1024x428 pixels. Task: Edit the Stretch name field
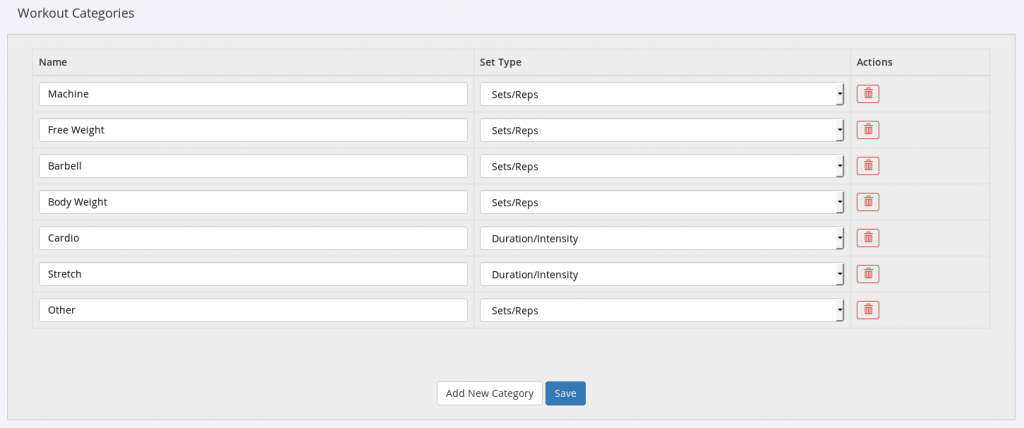coord(253,274)
